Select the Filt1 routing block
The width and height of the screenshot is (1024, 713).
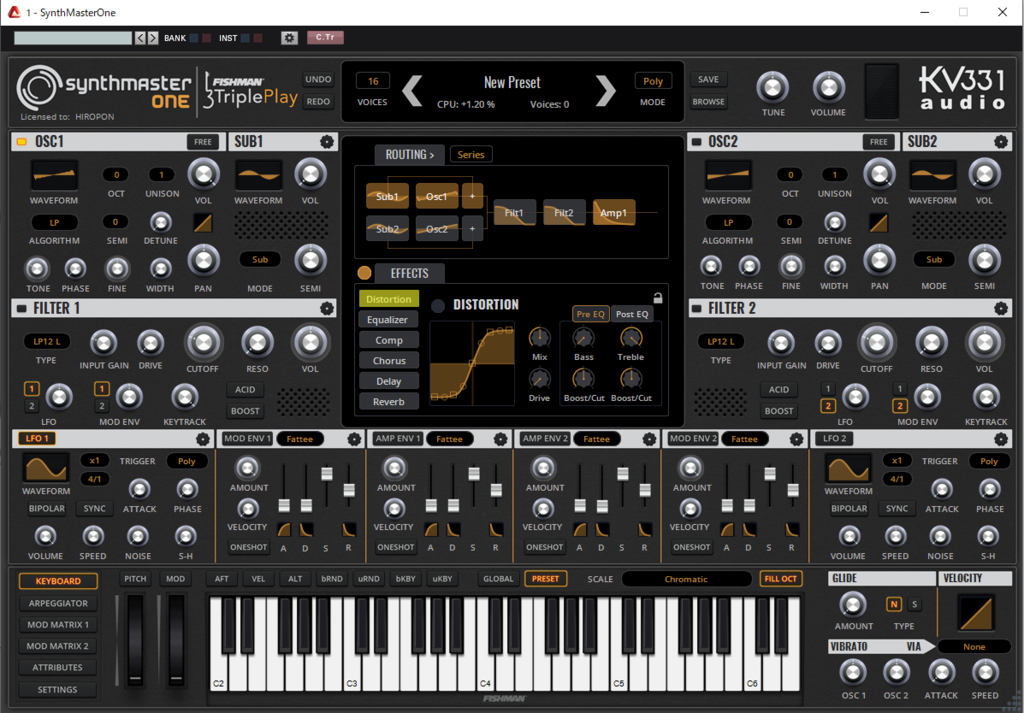[x=514, y=212]
